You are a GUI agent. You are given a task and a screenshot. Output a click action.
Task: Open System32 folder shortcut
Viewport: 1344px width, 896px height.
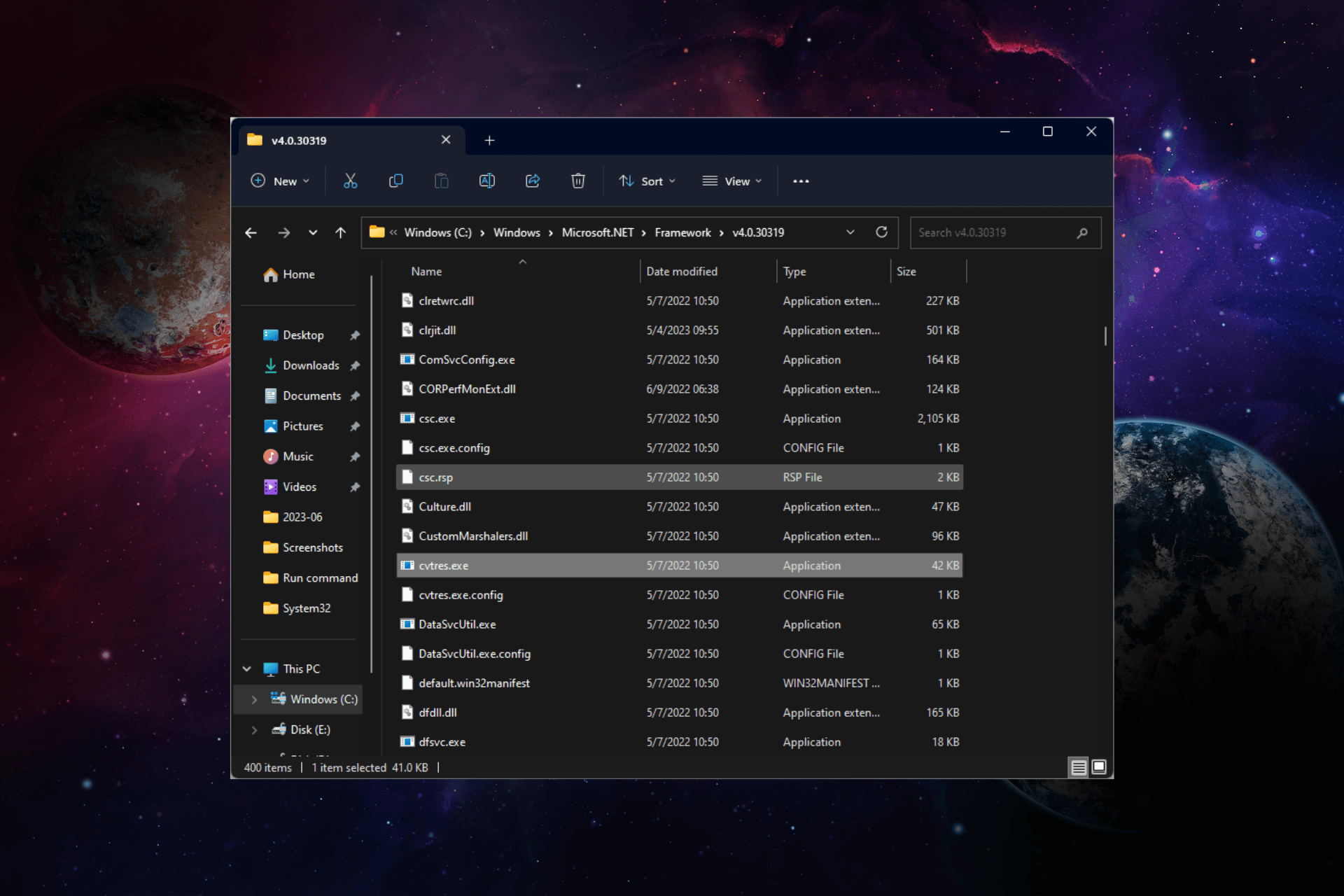pos(297,608)
